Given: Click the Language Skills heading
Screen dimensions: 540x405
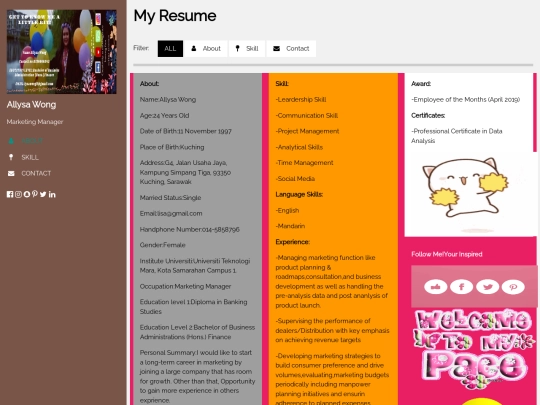Looking at the screenshot, I should pyautogui.click(x=299, y=195).
